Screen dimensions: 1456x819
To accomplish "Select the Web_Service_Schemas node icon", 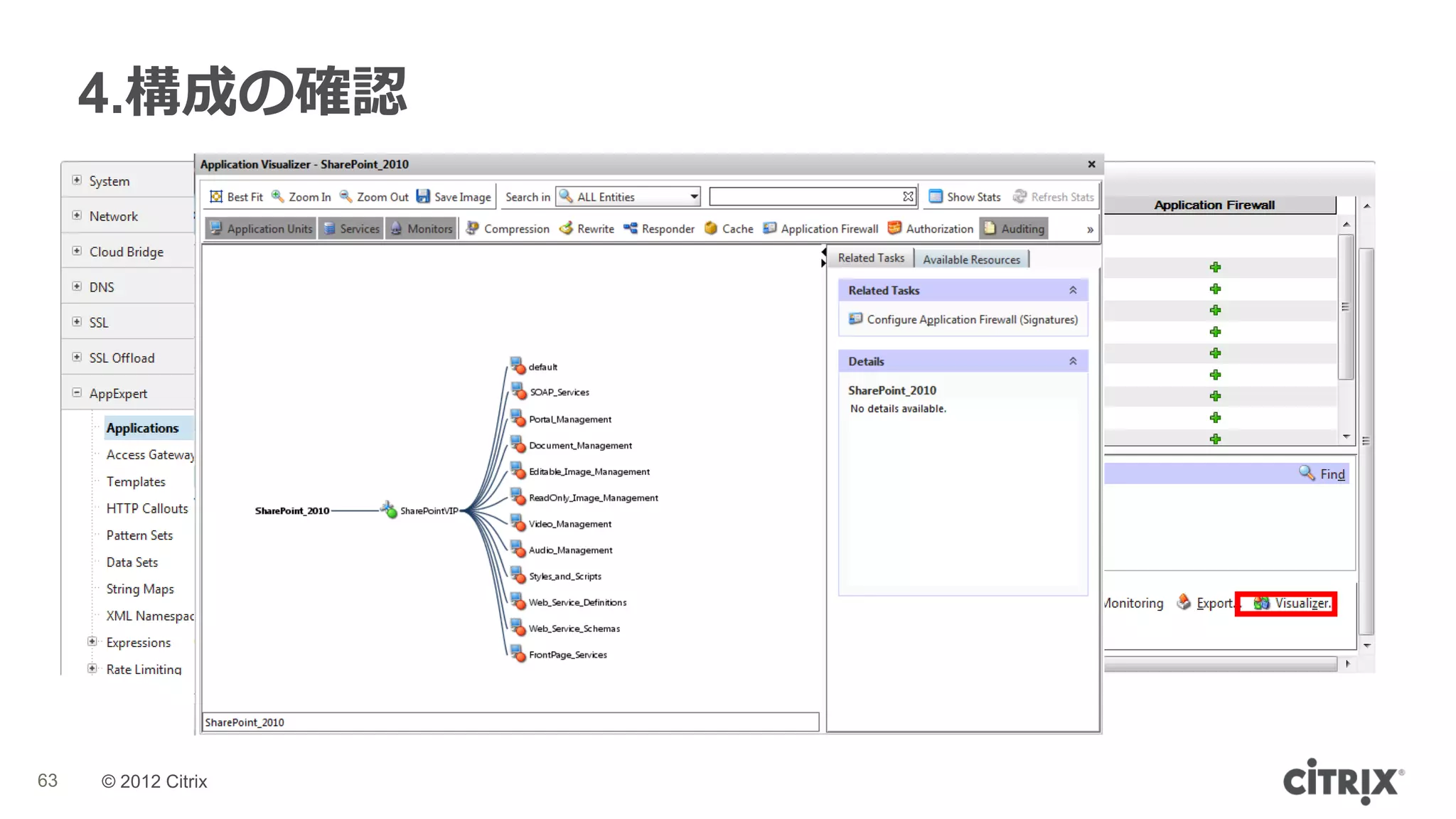I will coord(518,628).
